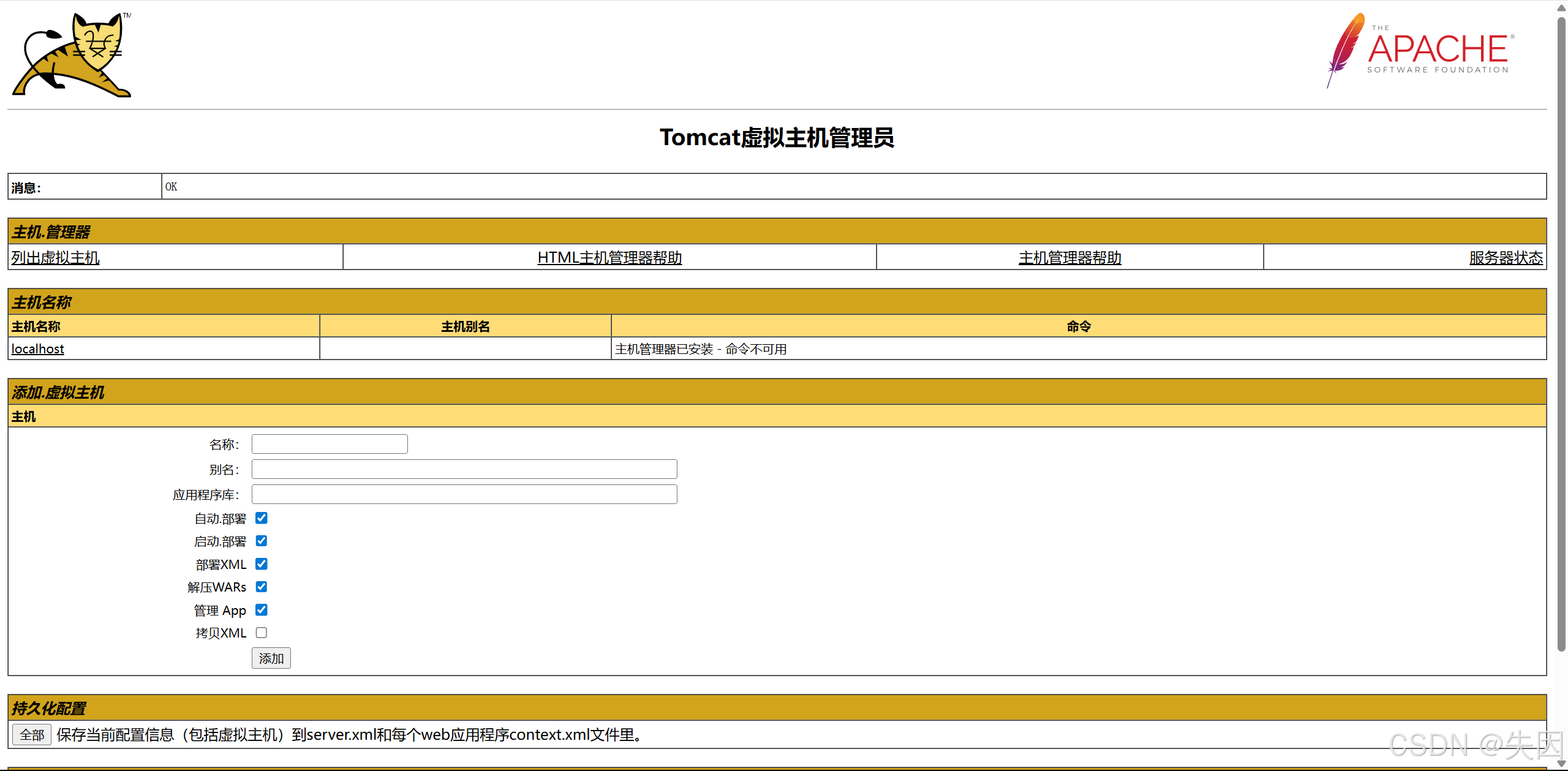Click the Tomcat cat logo
Image resolution: width=1568 pixels, height=771 pixels.
click(72, 55)
